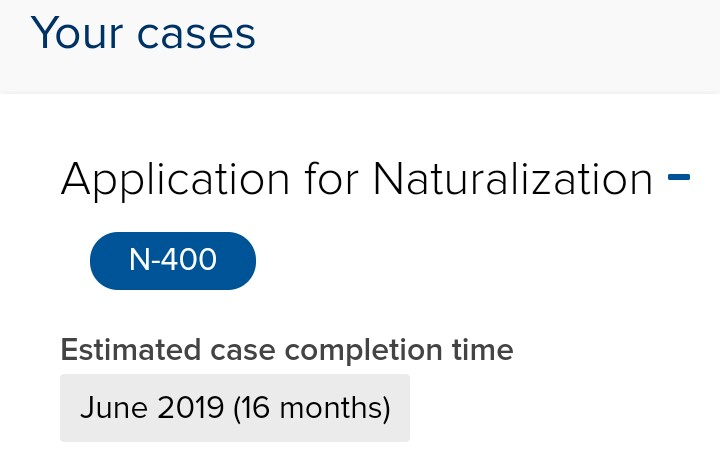The height and width of the screenshot is (460, 720).
Task: Click the "(16 months)" text in the gray box
Action: point(312,408)
